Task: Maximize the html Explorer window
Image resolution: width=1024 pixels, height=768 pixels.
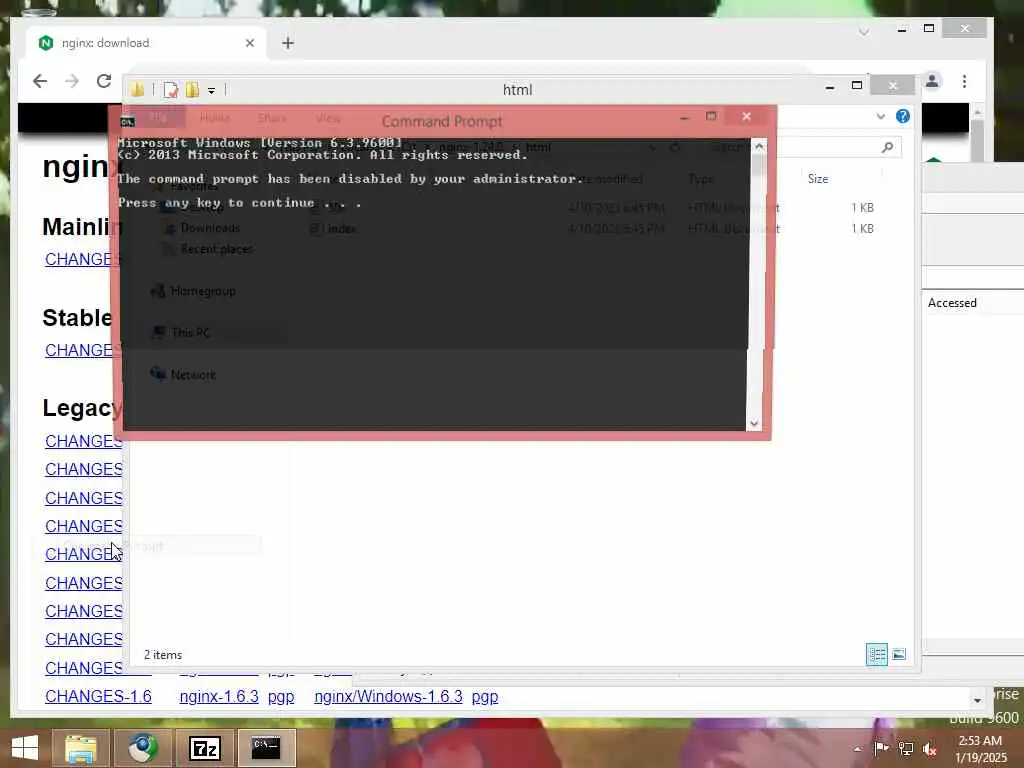Action: tap(857, 86)
